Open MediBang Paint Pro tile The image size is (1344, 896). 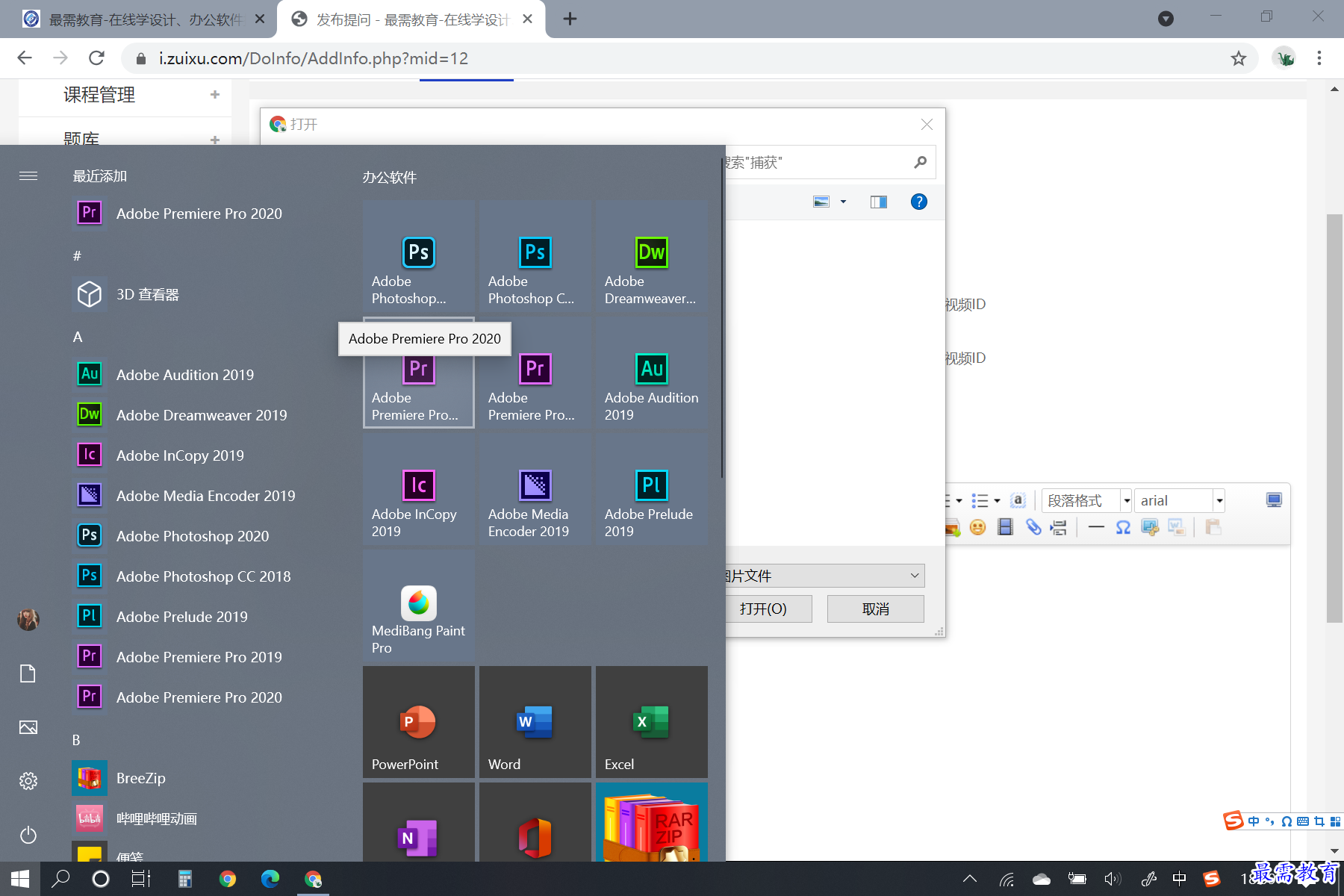point(419,606)
